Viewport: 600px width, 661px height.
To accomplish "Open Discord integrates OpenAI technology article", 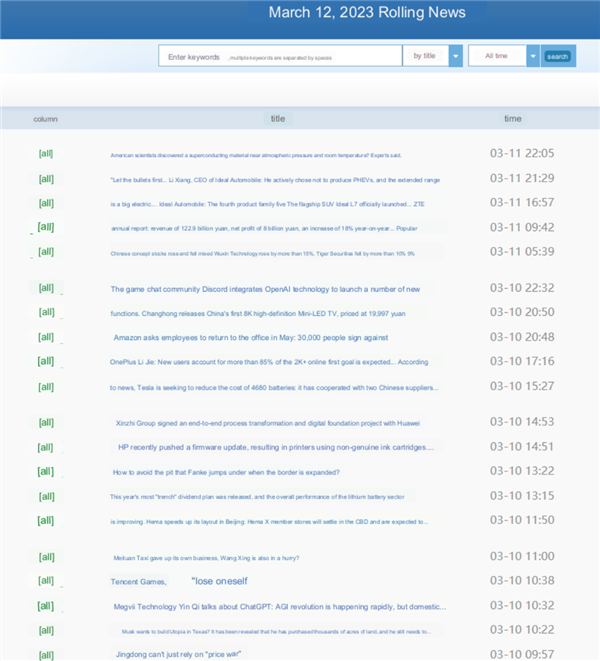I will tap(265, 289).
